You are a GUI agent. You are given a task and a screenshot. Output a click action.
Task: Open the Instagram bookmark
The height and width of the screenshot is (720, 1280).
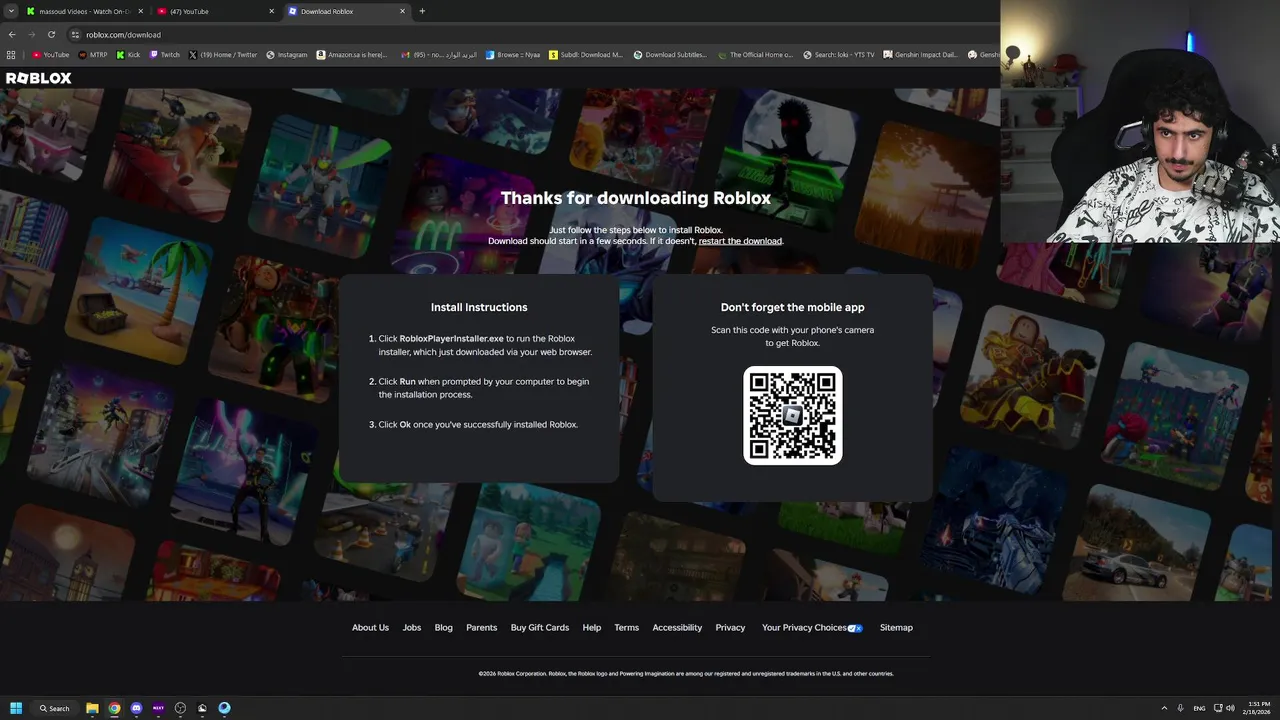[x=287, y=55]
